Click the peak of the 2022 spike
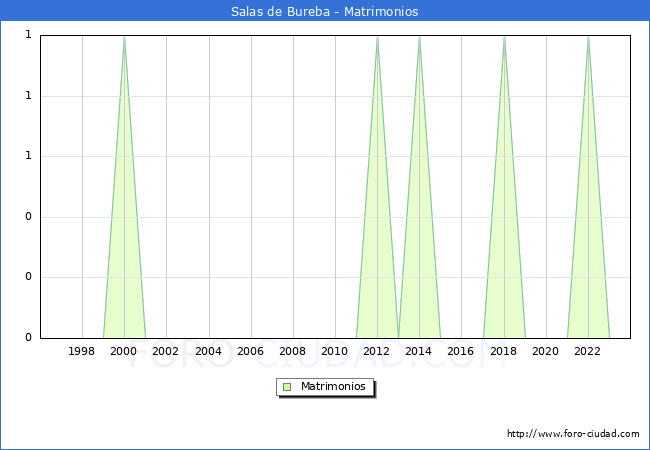This screenshot has width=650, height=450. (588, 38)
